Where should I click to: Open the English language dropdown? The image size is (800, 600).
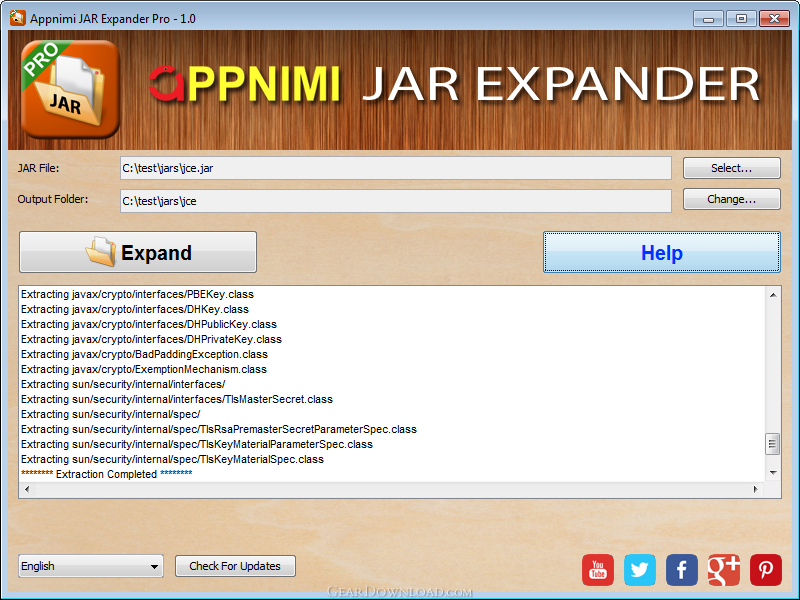[91, 566]
